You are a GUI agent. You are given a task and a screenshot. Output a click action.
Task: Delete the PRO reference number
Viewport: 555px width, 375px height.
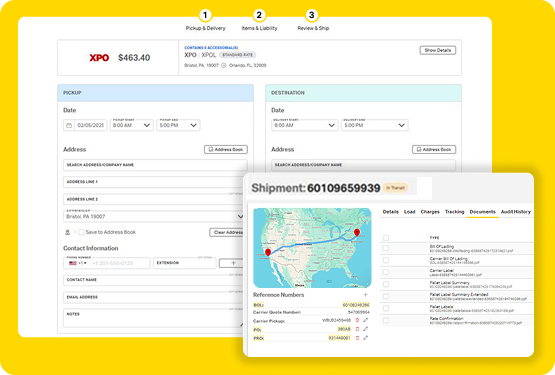(357, 338)
